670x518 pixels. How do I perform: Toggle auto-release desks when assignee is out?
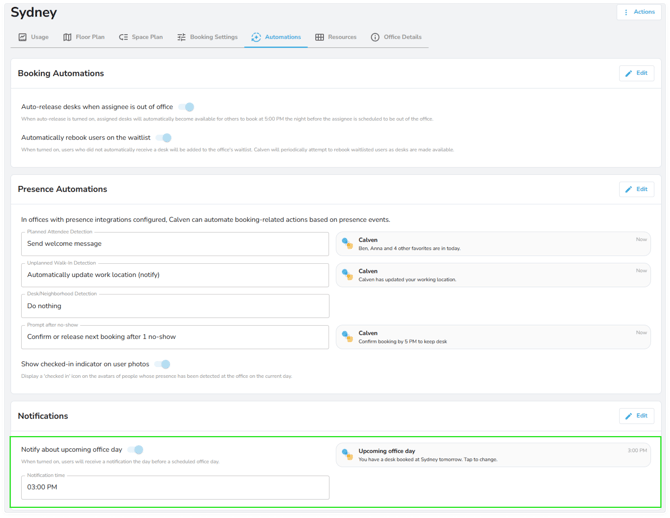coord(187,107)
